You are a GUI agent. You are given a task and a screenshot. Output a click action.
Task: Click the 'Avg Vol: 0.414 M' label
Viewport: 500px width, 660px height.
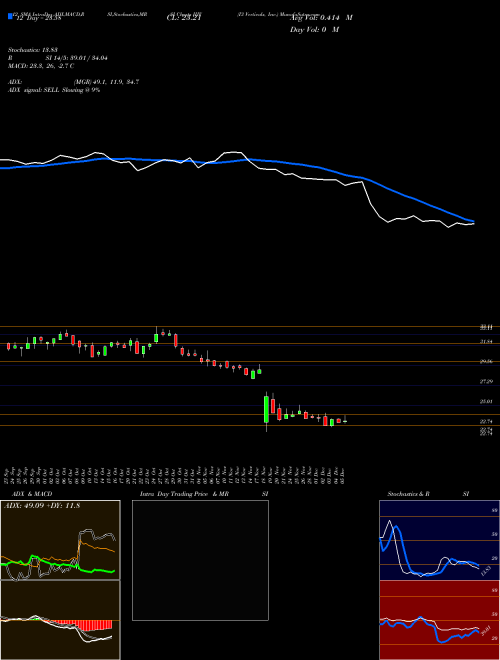pos(321,18)
